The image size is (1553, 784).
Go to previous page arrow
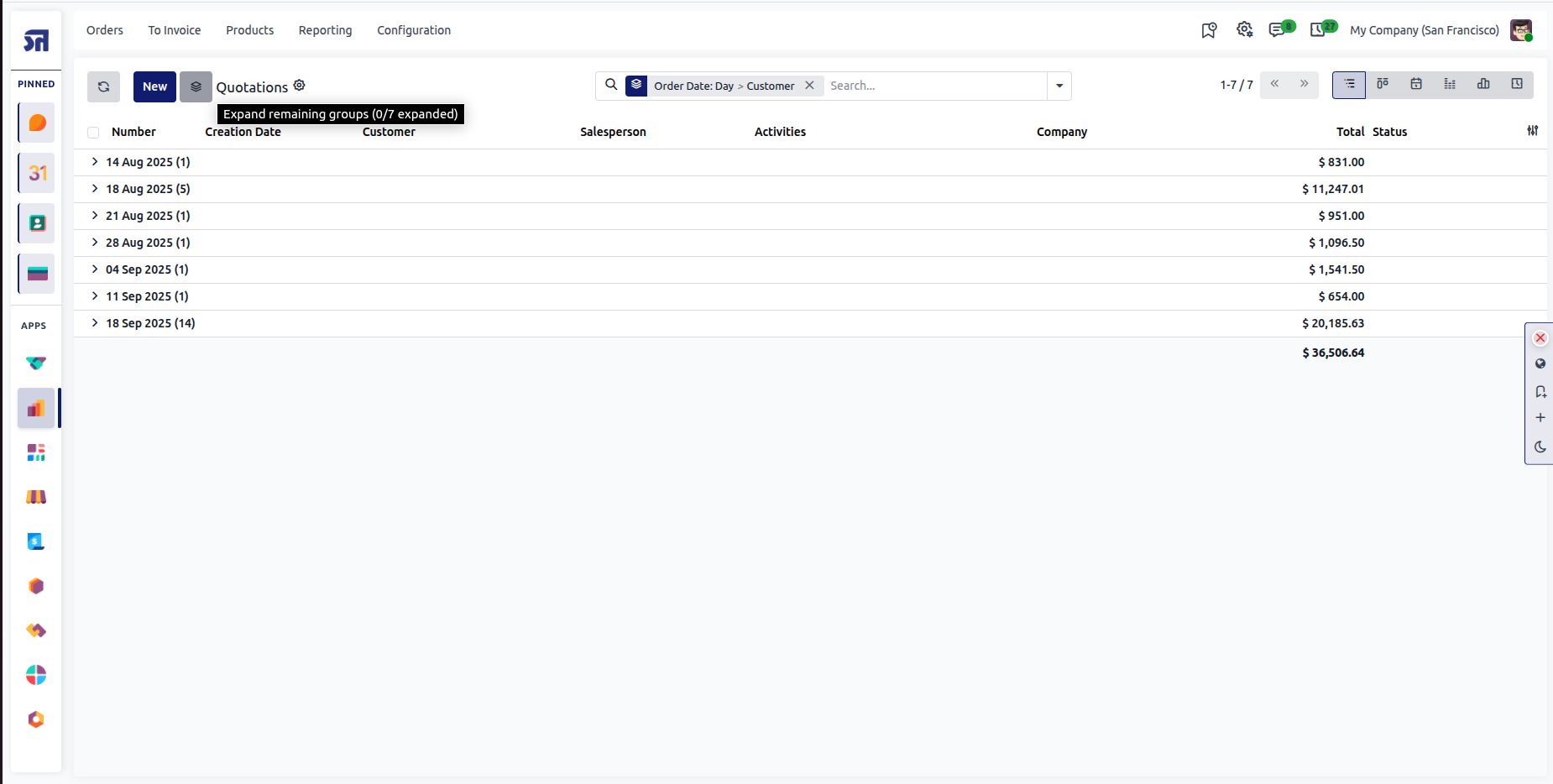click(x=1274, y=84)
